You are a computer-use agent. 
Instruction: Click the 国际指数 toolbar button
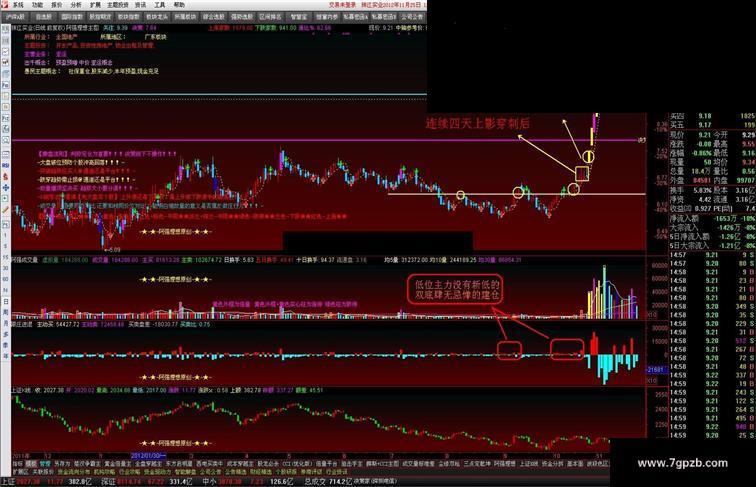(x=72, y=17)
